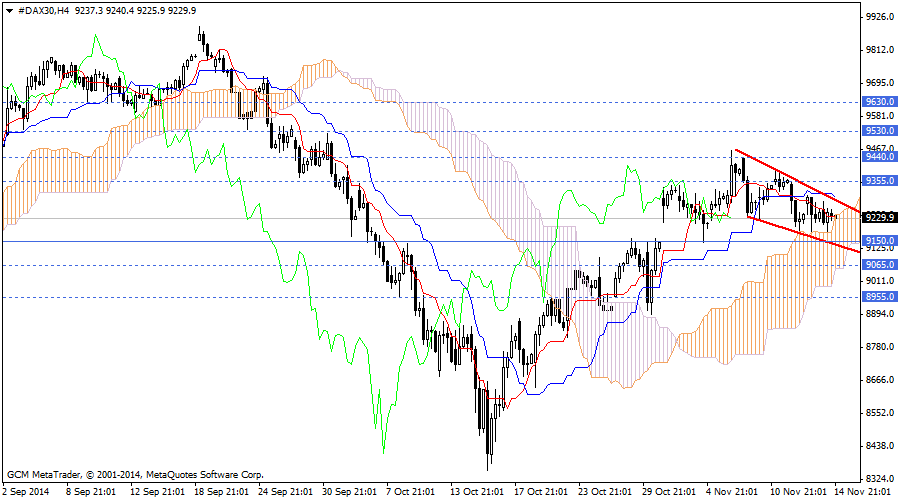Click the 9926.0 price scale value

tap(880, 17)
